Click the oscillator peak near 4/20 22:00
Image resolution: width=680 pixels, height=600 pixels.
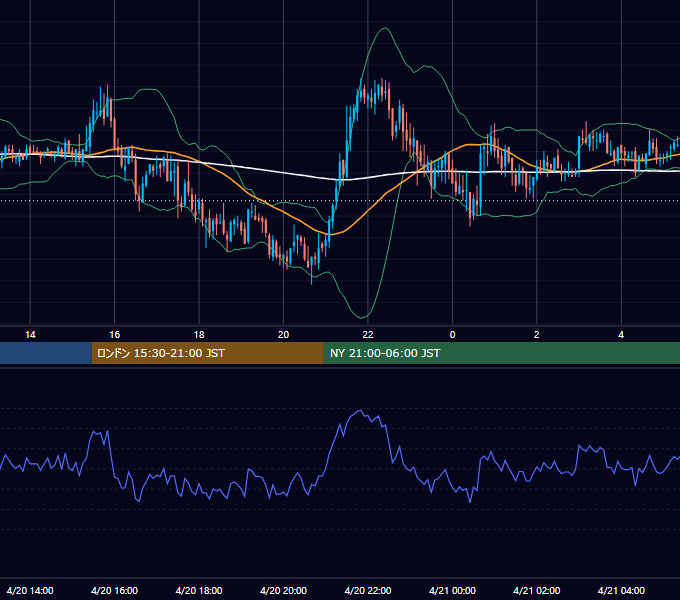pyautogui.click(x=360, y=410)
